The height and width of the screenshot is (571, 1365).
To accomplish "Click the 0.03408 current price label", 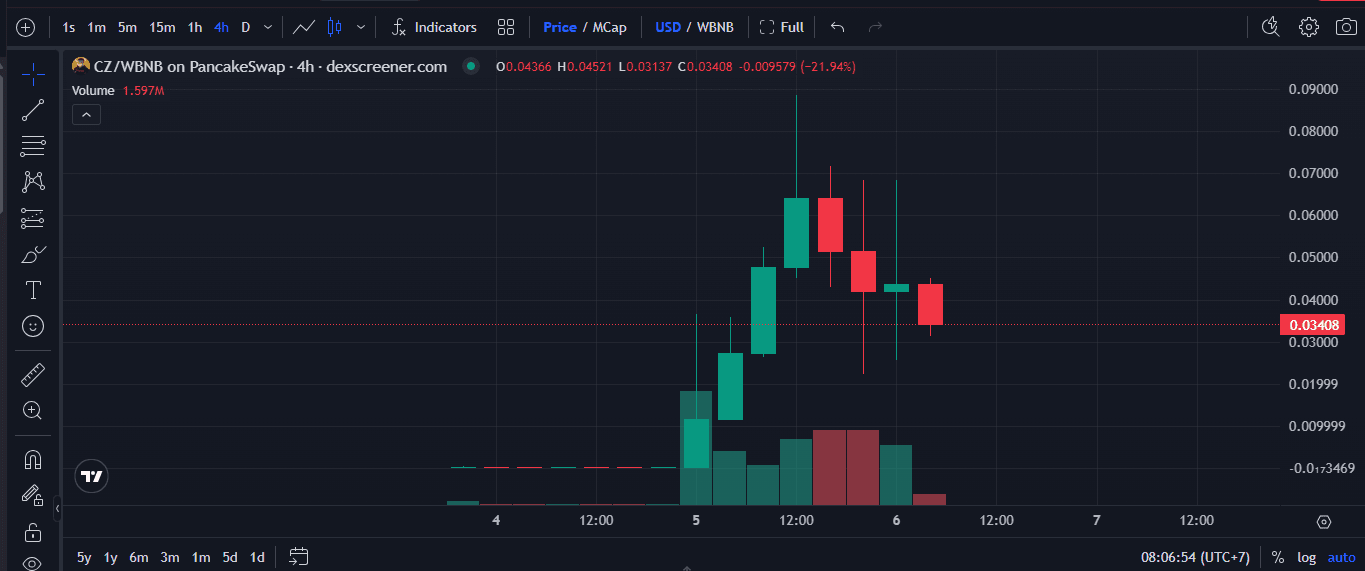I will pos(1311,324).
